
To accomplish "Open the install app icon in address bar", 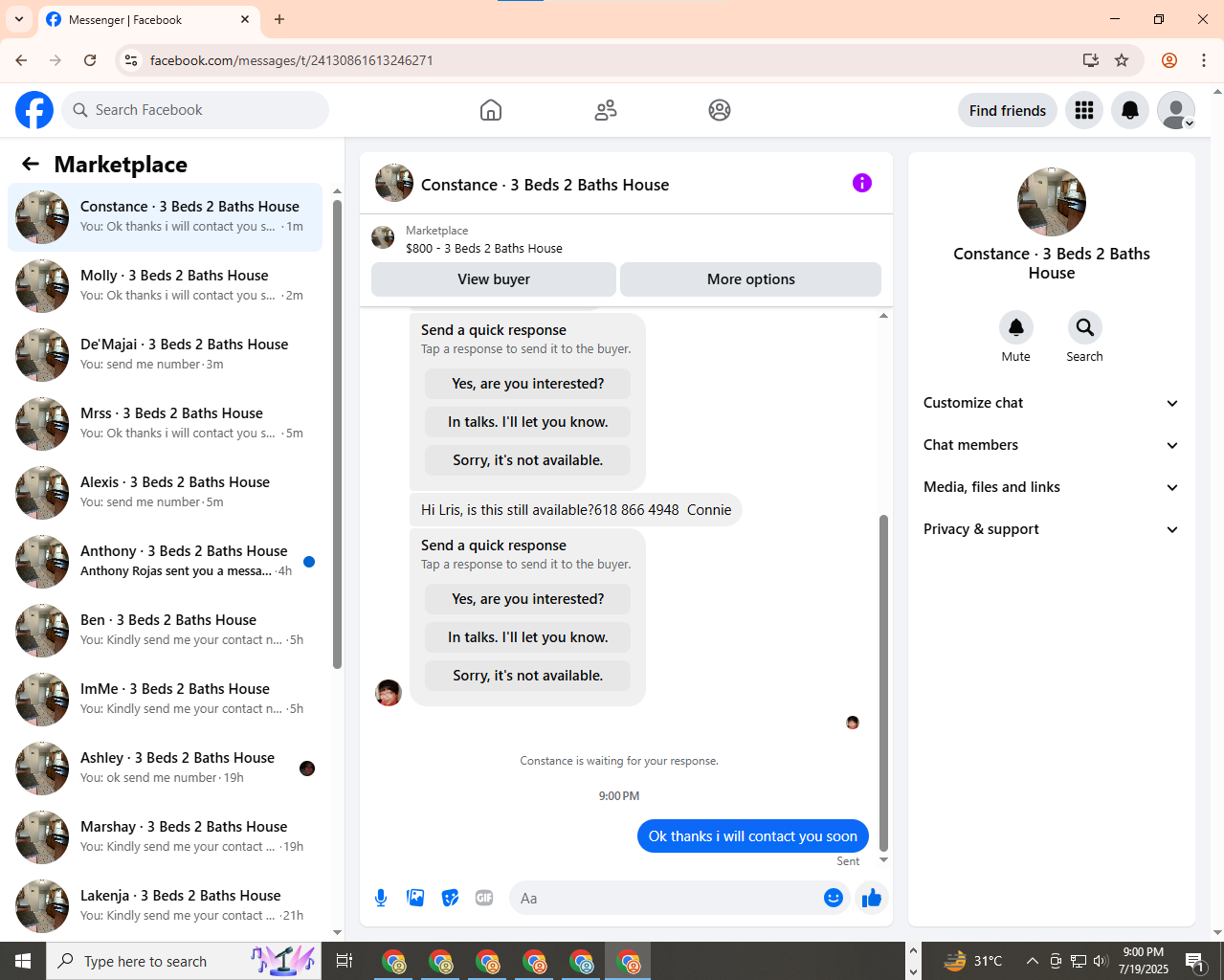I will pos(1091,60).
